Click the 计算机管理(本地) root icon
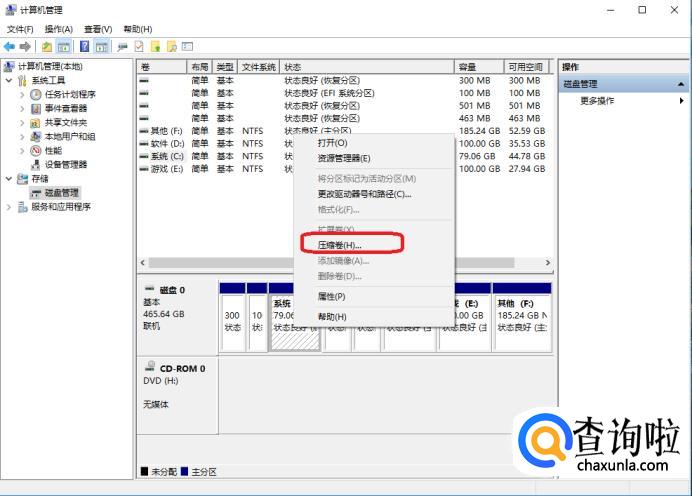Image resolution: width=692 pixels, height=496 pixels. click(9, 67)
